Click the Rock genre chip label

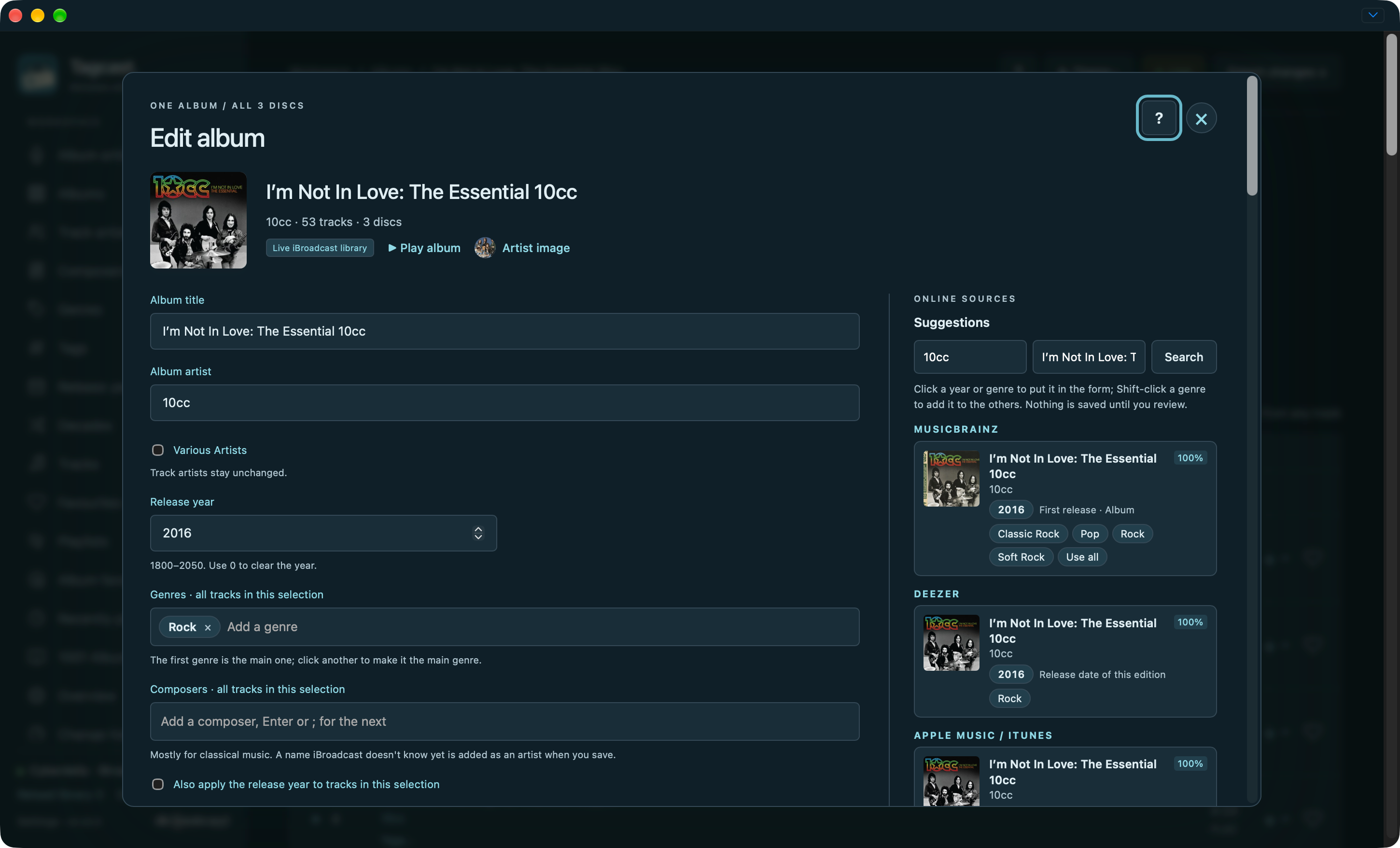[x=182, y=627]
